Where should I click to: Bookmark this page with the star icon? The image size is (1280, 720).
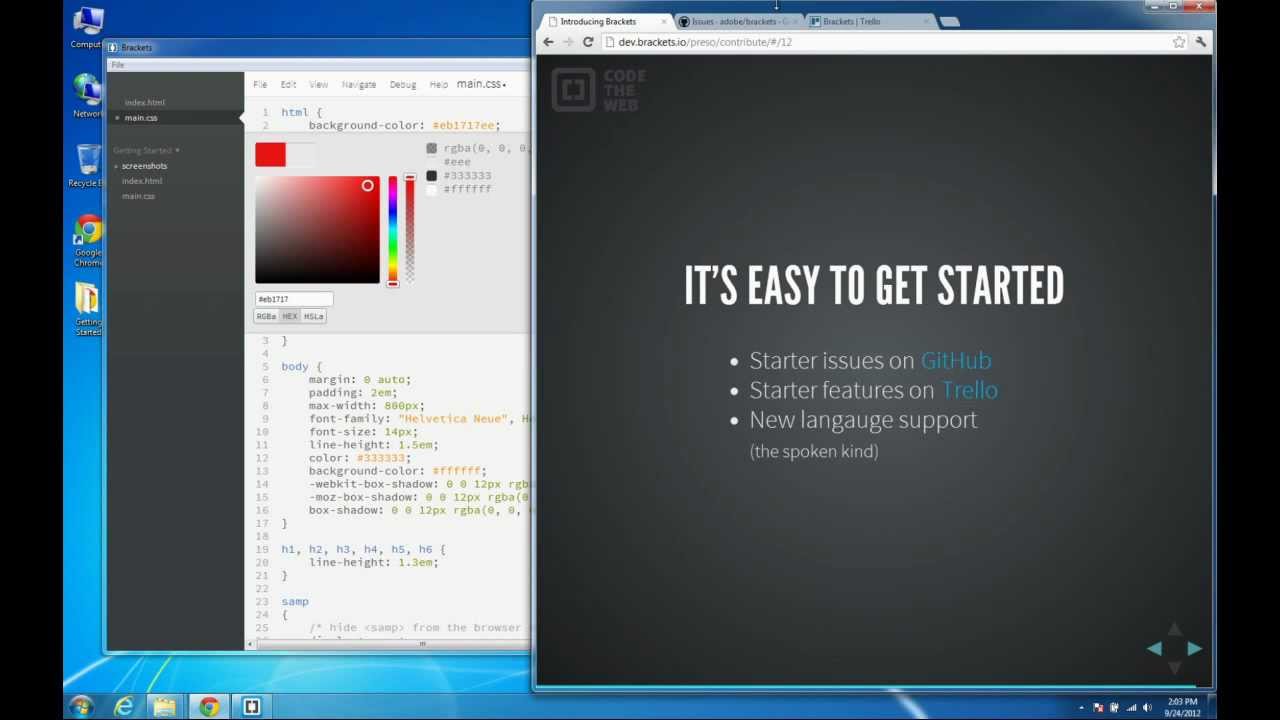tap(1179, 42)
